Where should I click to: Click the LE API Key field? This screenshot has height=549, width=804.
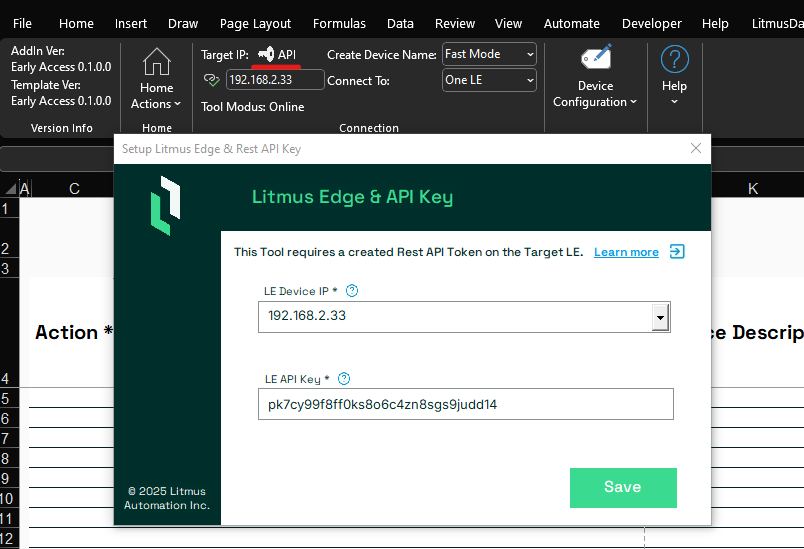point(466,404)
